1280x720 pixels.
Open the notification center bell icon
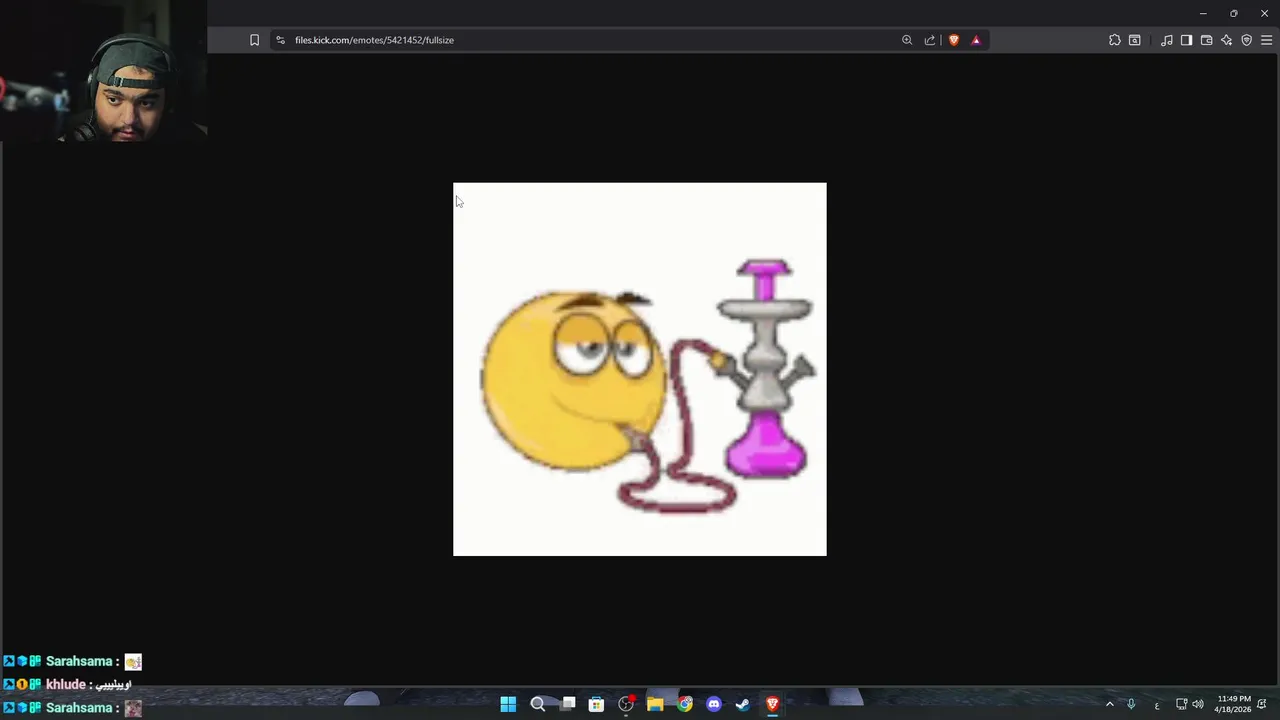tap(1262, 704)
